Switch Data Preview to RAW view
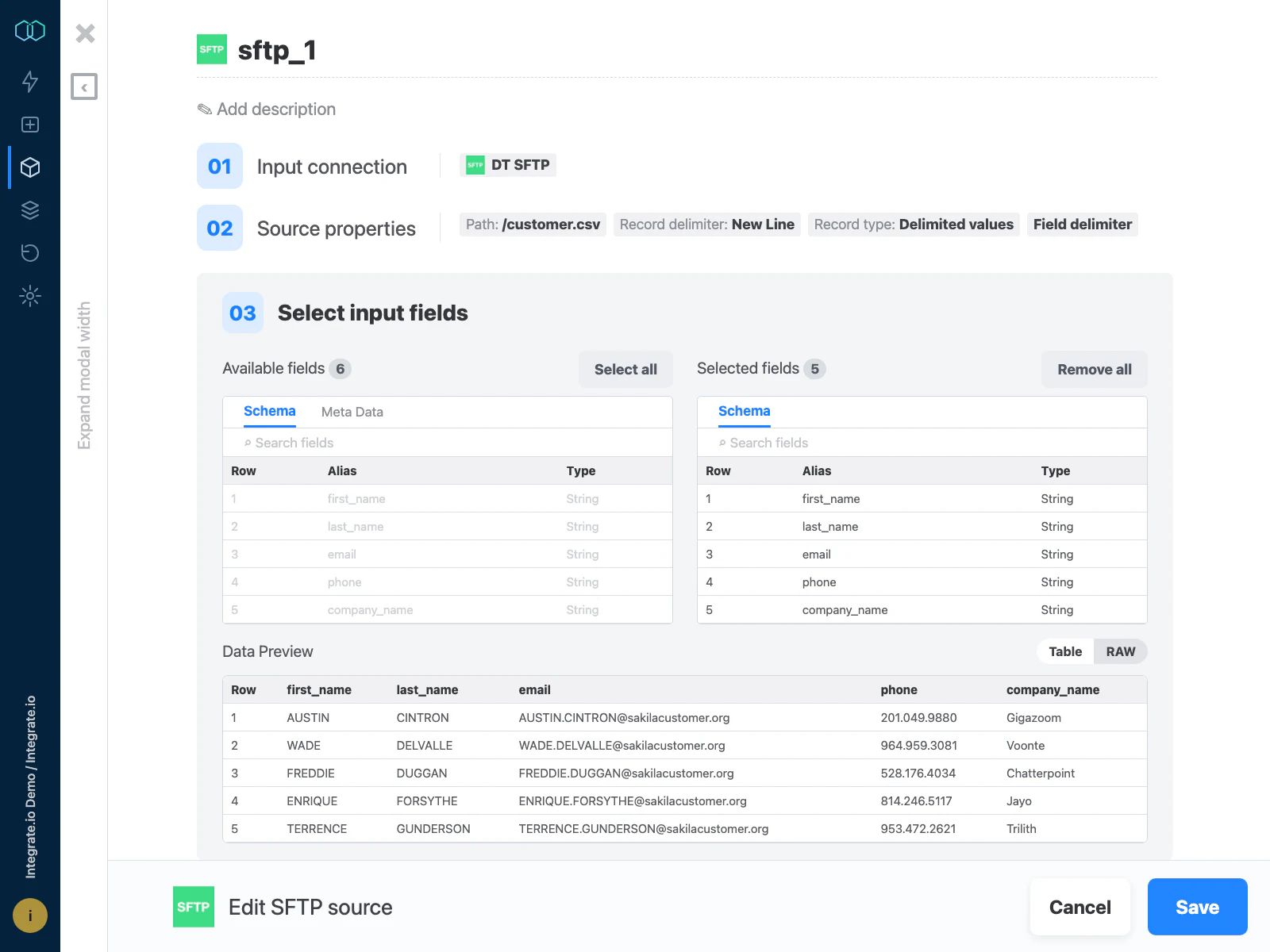 click(x=1121, y=651)
